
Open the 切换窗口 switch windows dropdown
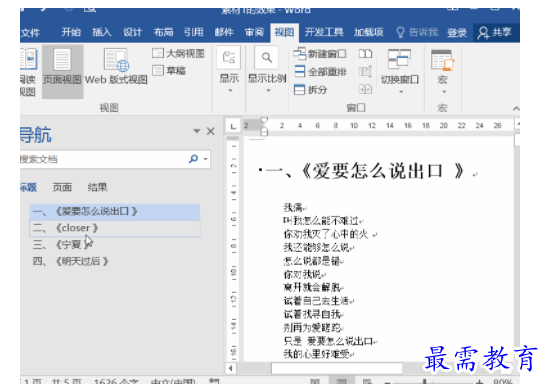tap(400, 71)
